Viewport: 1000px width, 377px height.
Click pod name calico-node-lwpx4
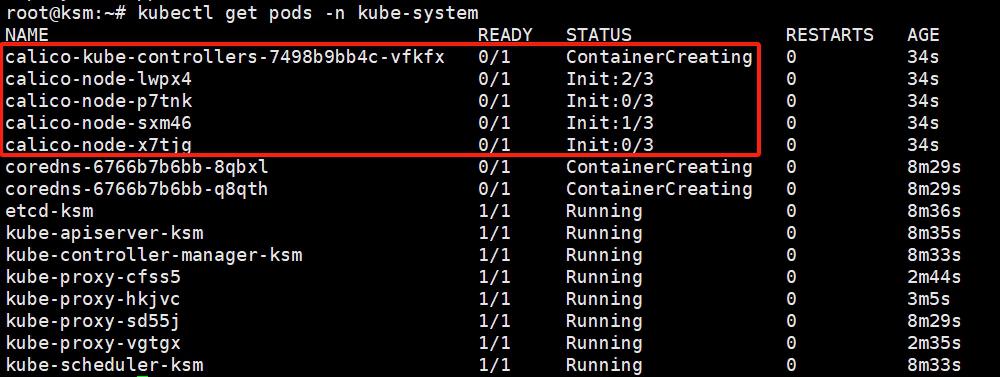[98, 80]
